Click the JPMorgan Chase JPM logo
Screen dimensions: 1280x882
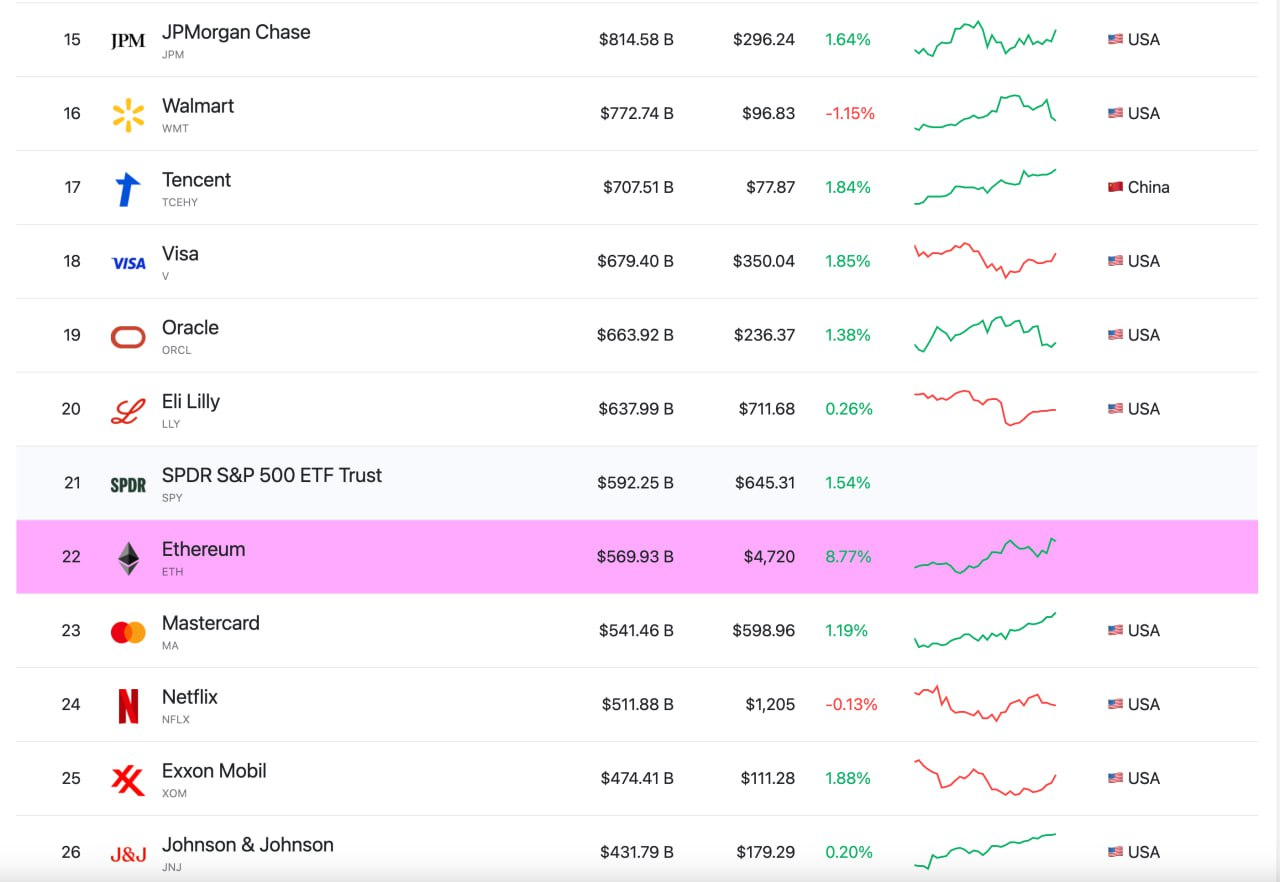pos(128,41)
